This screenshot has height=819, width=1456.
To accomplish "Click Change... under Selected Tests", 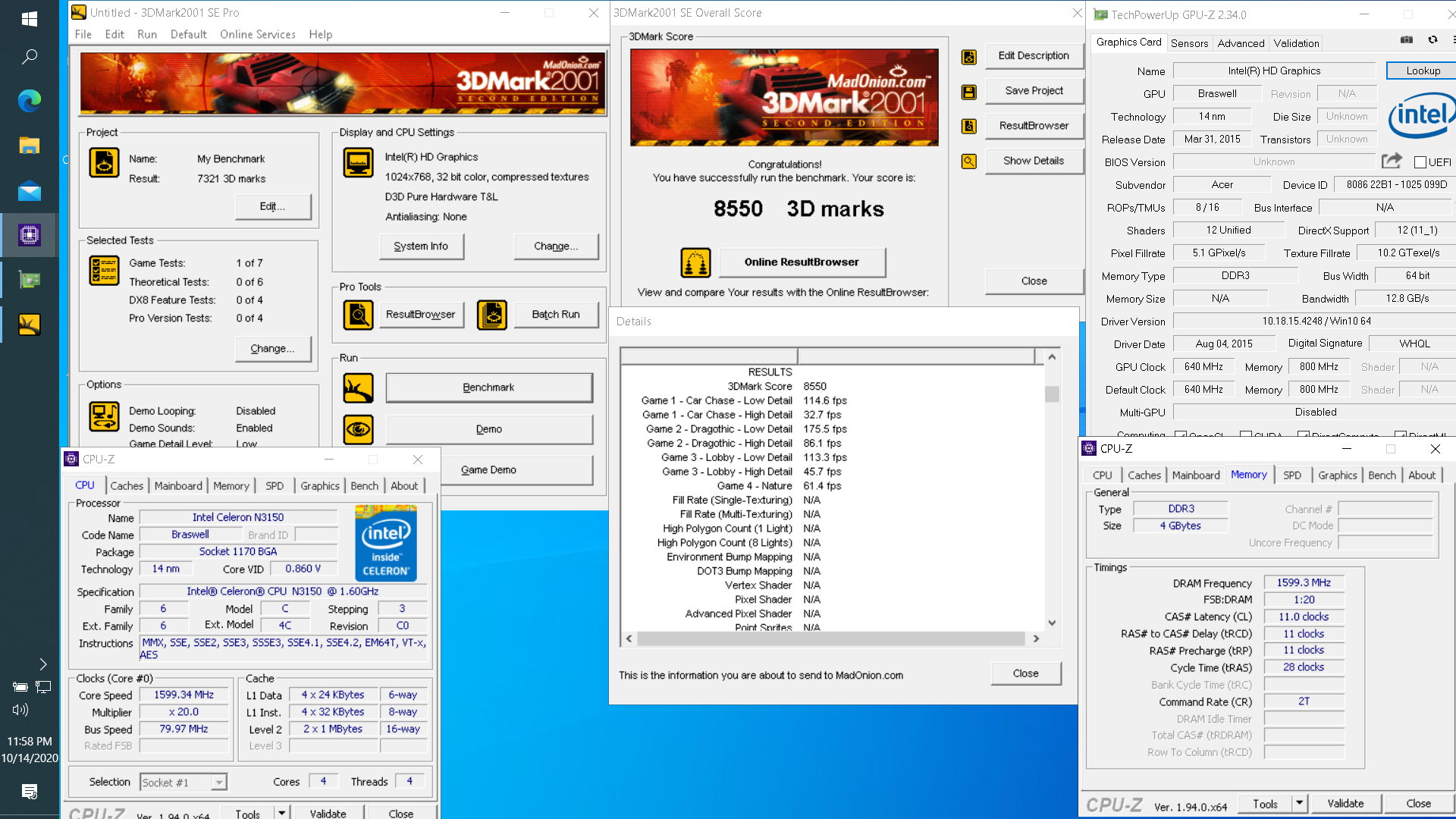I will [x=272, y=349].
